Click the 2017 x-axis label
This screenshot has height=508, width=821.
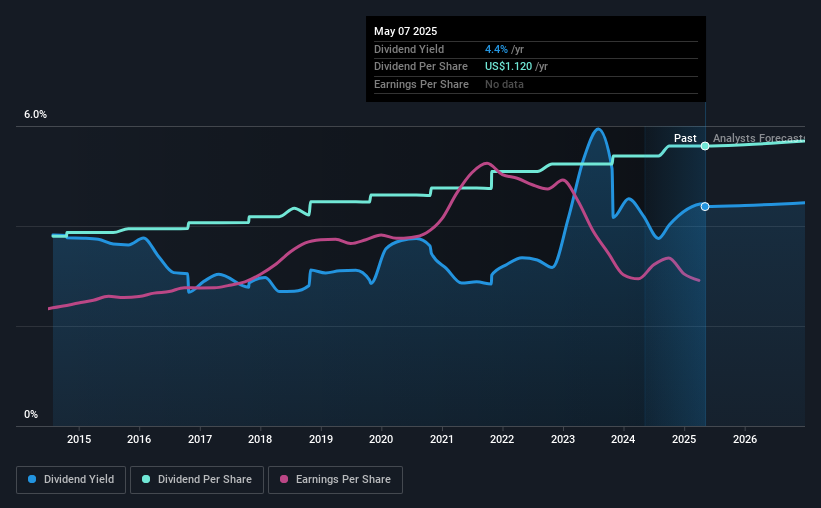click(200, 439)
